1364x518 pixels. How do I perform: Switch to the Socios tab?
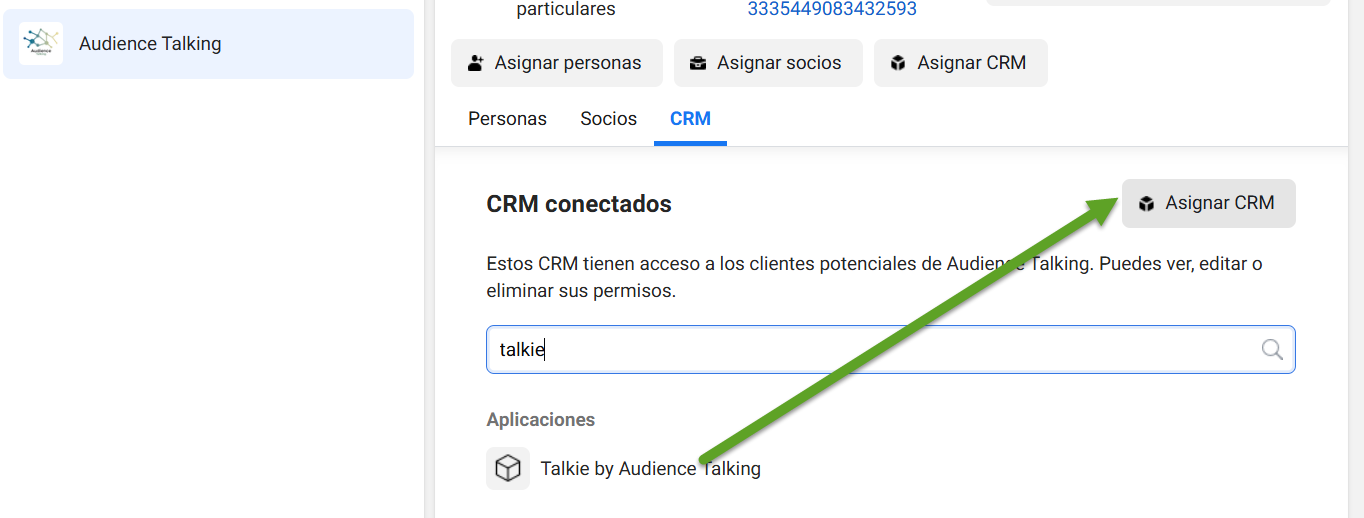tap(608, 119)
